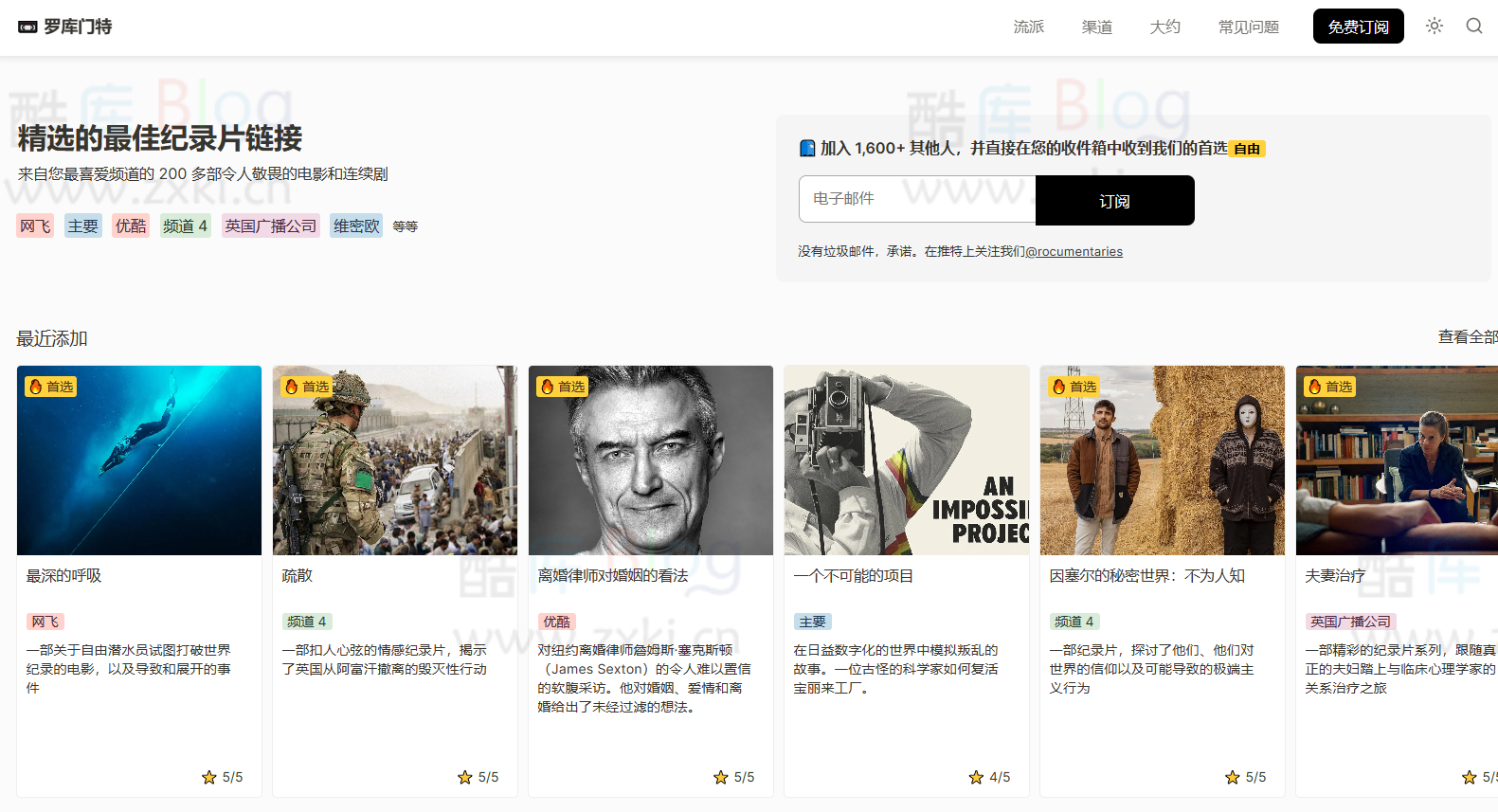
Task: Toggle the light/dark theme sun icon
Action: [x=1435, y=26]
